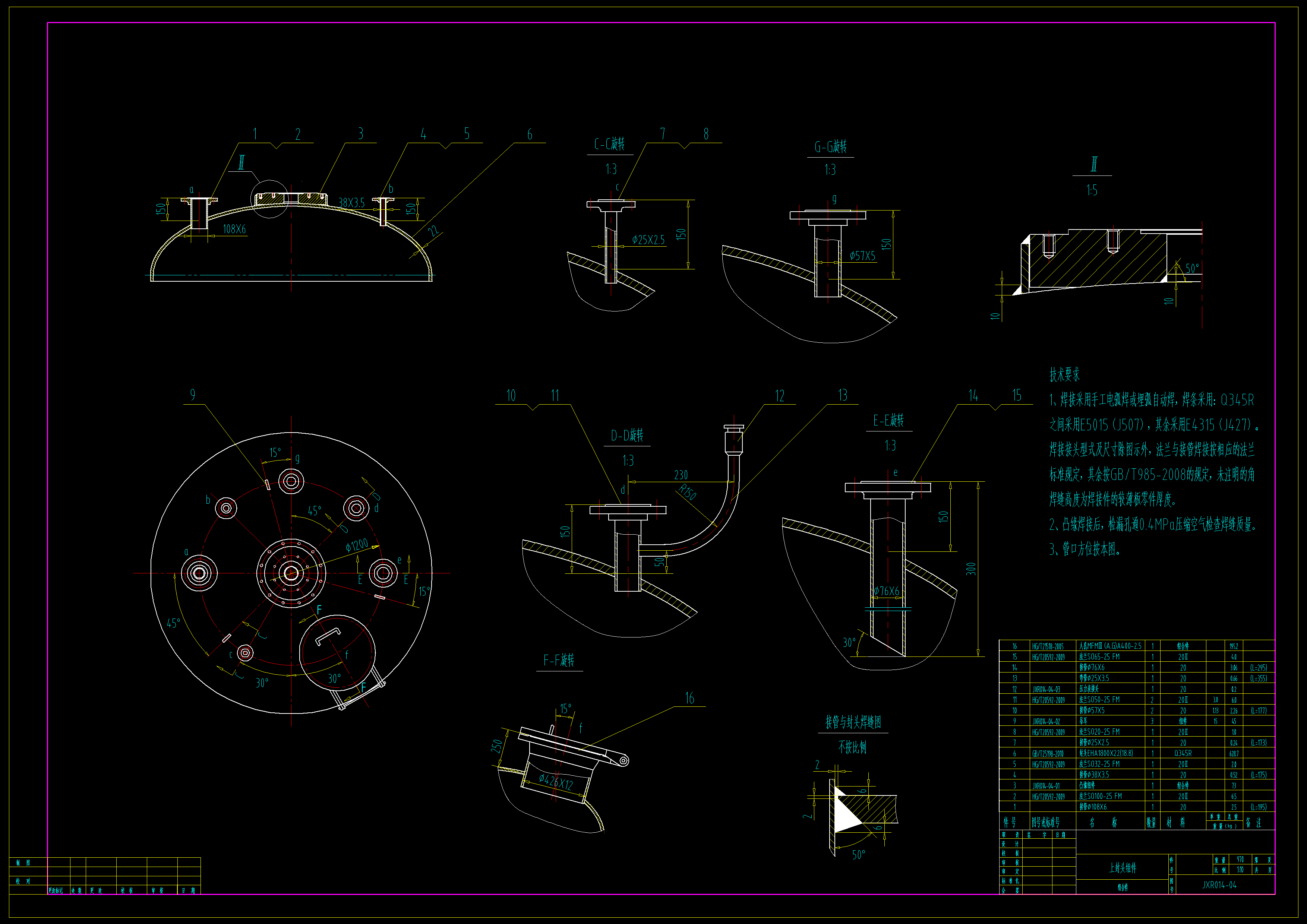Click the "(L=175)" remark
This screenshot has height=924, width=1307.
pyautogui.click(x=1259, y=775)
